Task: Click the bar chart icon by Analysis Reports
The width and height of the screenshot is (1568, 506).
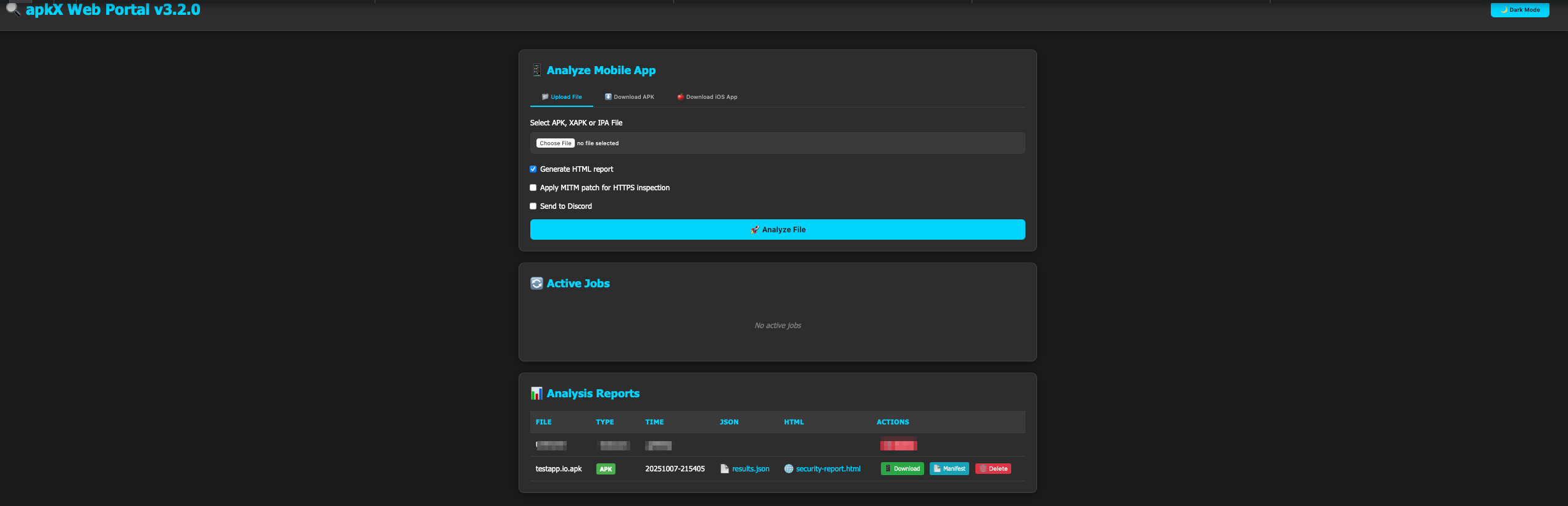Action: tap(536, 394)
